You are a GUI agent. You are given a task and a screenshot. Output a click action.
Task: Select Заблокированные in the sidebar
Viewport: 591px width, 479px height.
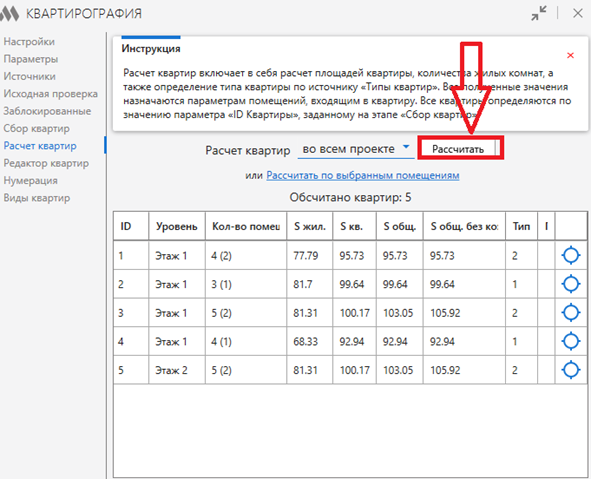point(47,111)
